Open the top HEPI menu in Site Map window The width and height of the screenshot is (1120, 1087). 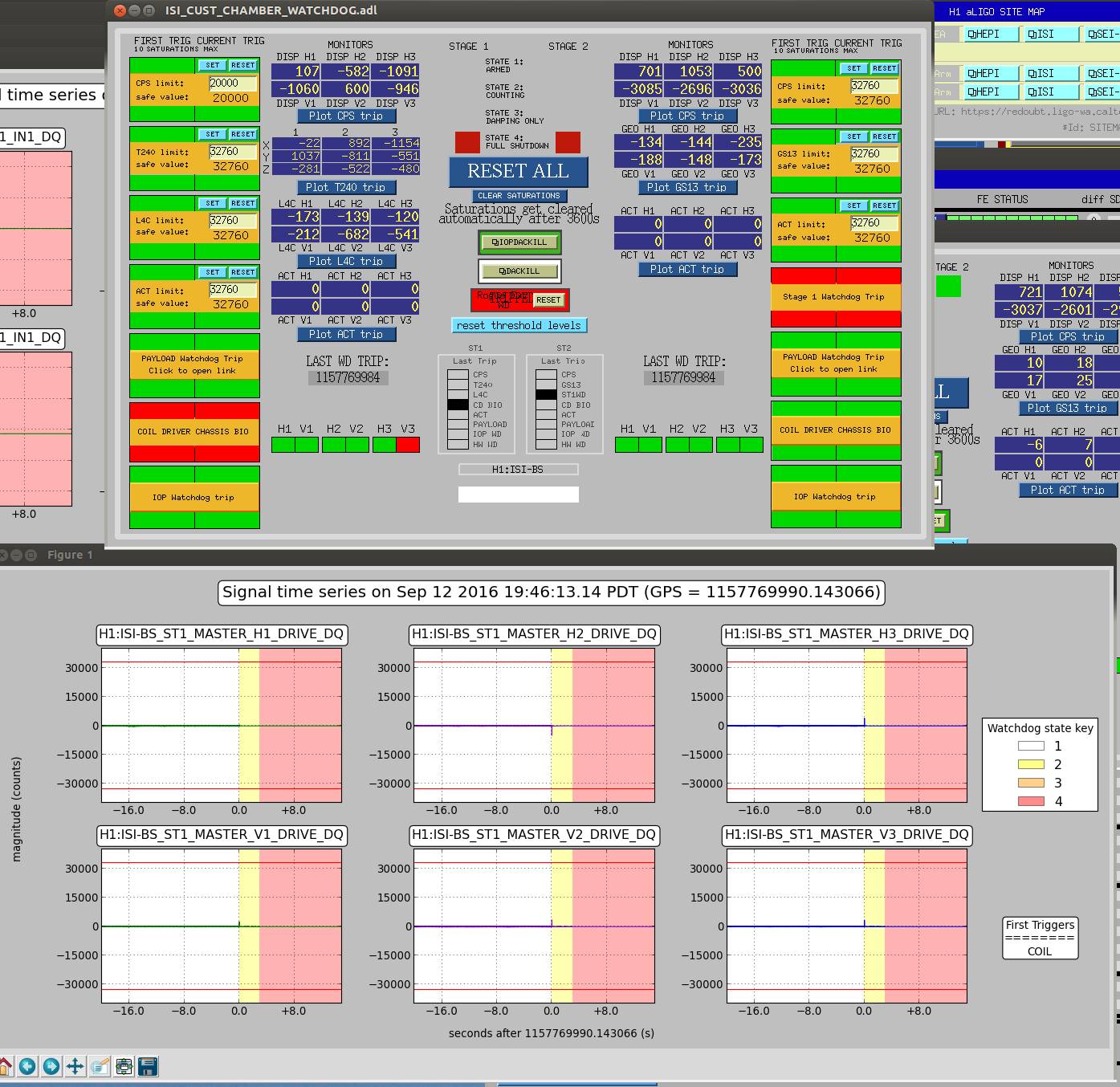[989, 34]
